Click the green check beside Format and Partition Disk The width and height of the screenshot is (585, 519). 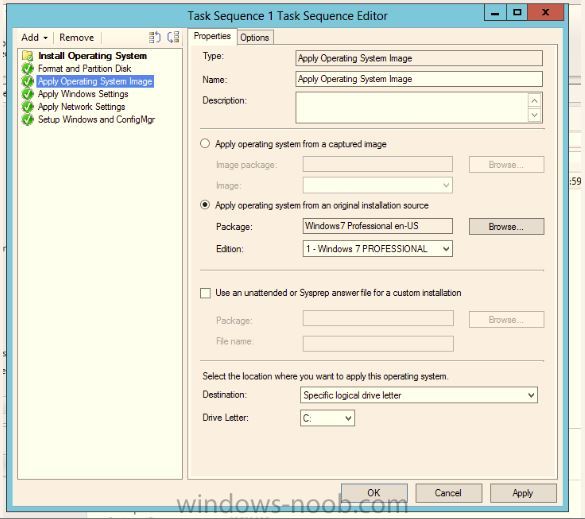[28, 69]
